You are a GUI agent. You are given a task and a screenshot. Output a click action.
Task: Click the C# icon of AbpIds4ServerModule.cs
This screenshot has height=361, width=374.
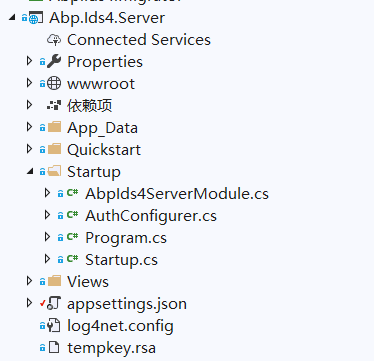pos(72,193)
